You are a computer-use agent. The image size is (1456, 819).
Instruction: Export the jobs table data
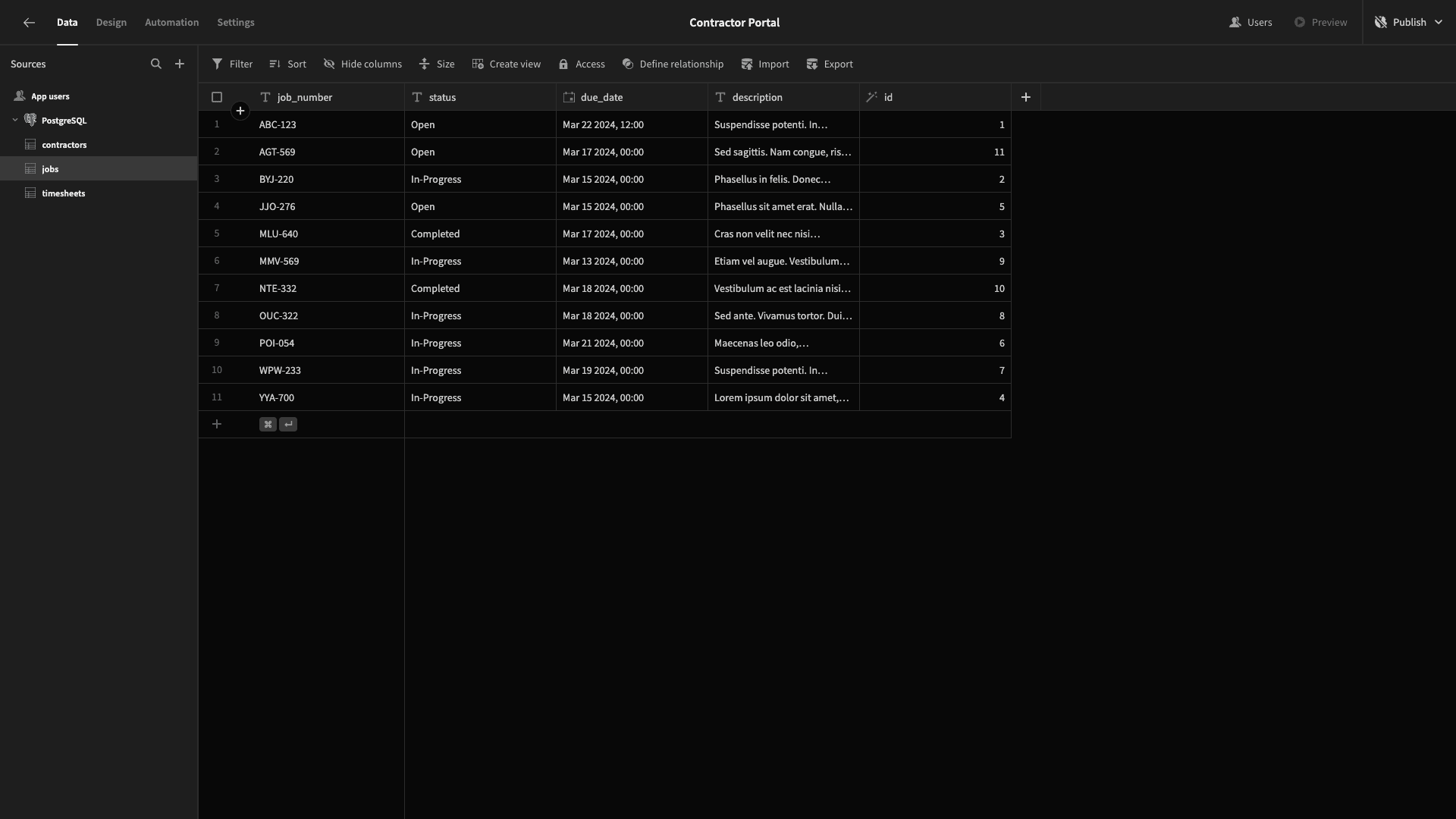point(830,64)
